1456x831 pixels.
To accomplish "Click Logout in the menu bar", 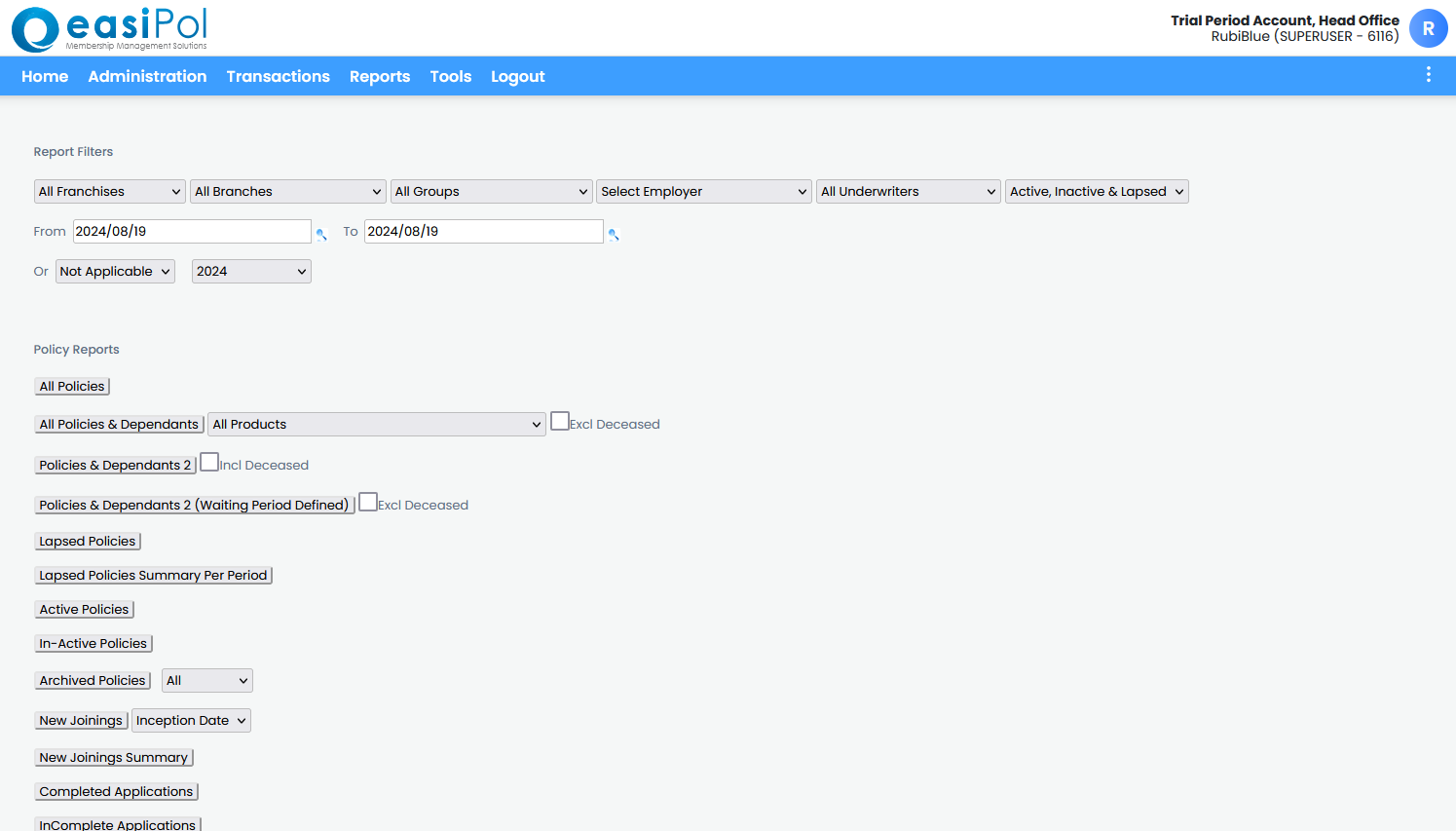I will point(517,76).
